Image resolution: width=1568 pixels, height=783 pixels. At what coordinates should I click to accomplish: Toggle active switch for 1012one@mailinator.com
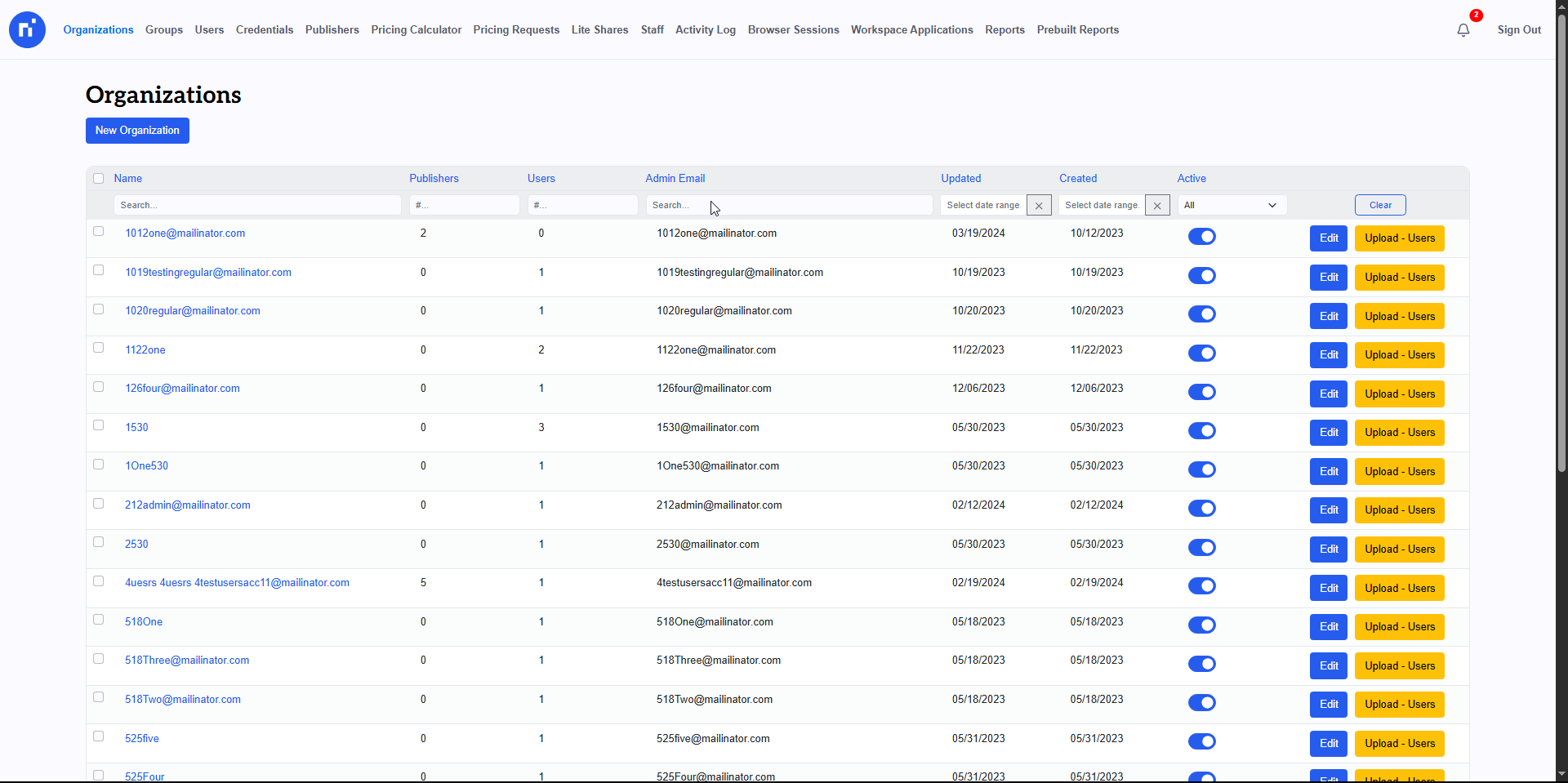tap(1201, 237)
